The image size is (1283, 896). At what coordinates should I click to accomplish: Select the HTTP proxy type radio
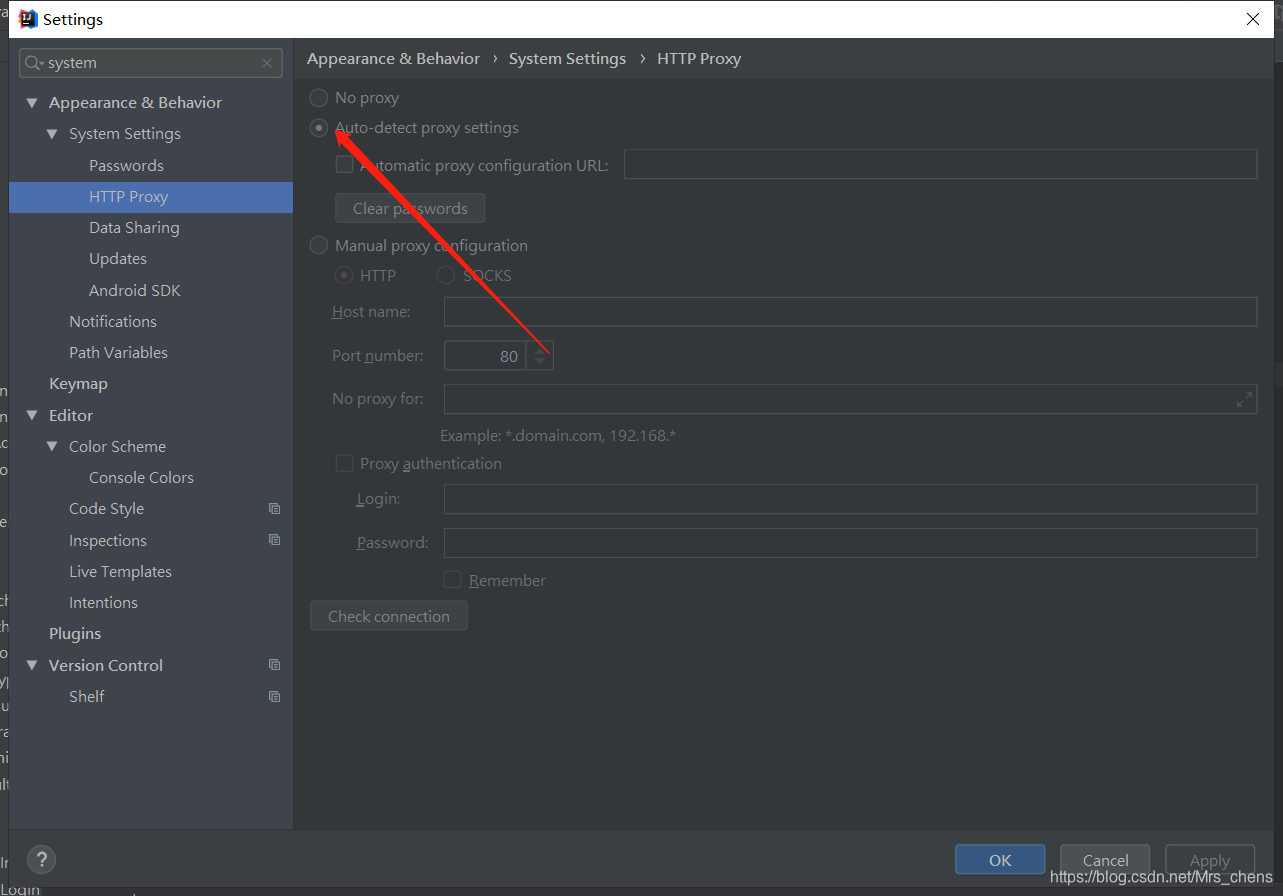344,275
